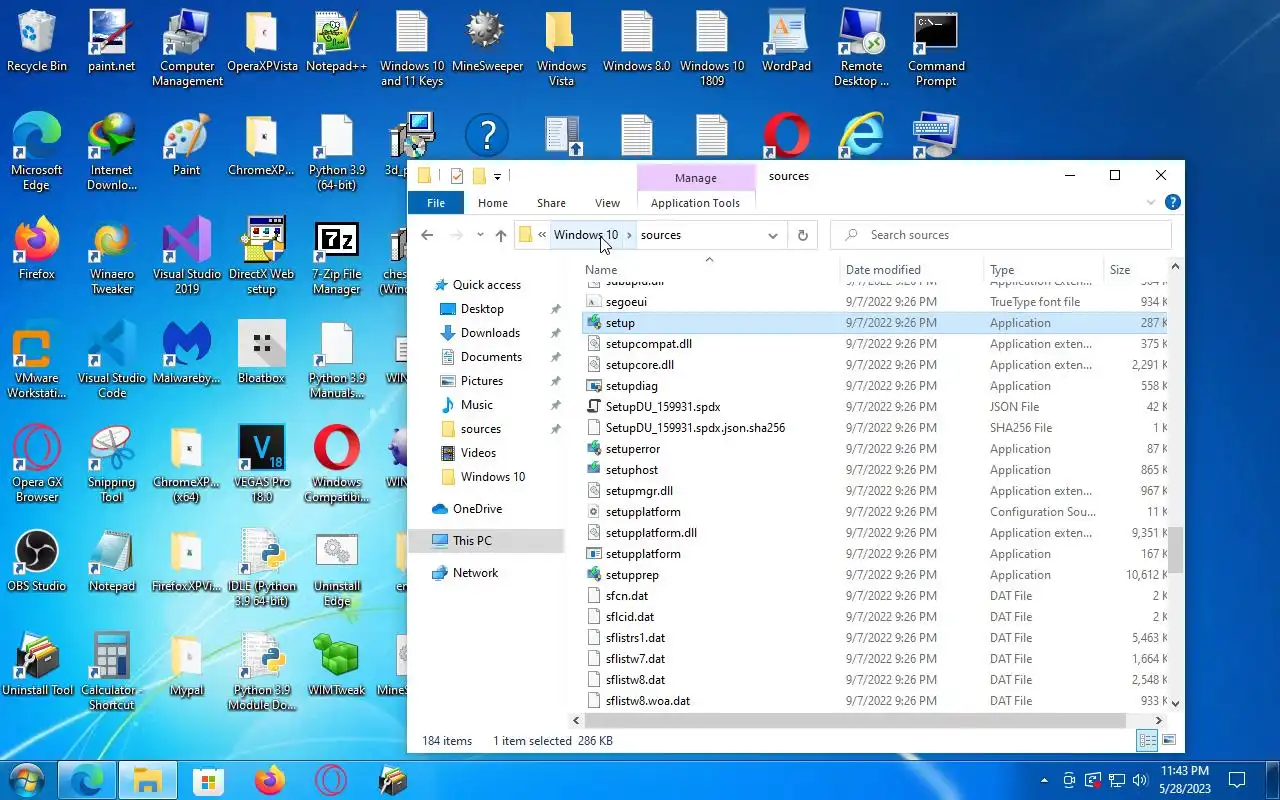Select Downloads in navigation pane
Viewport: 1280px width, 800px height.
click(490, 333)
